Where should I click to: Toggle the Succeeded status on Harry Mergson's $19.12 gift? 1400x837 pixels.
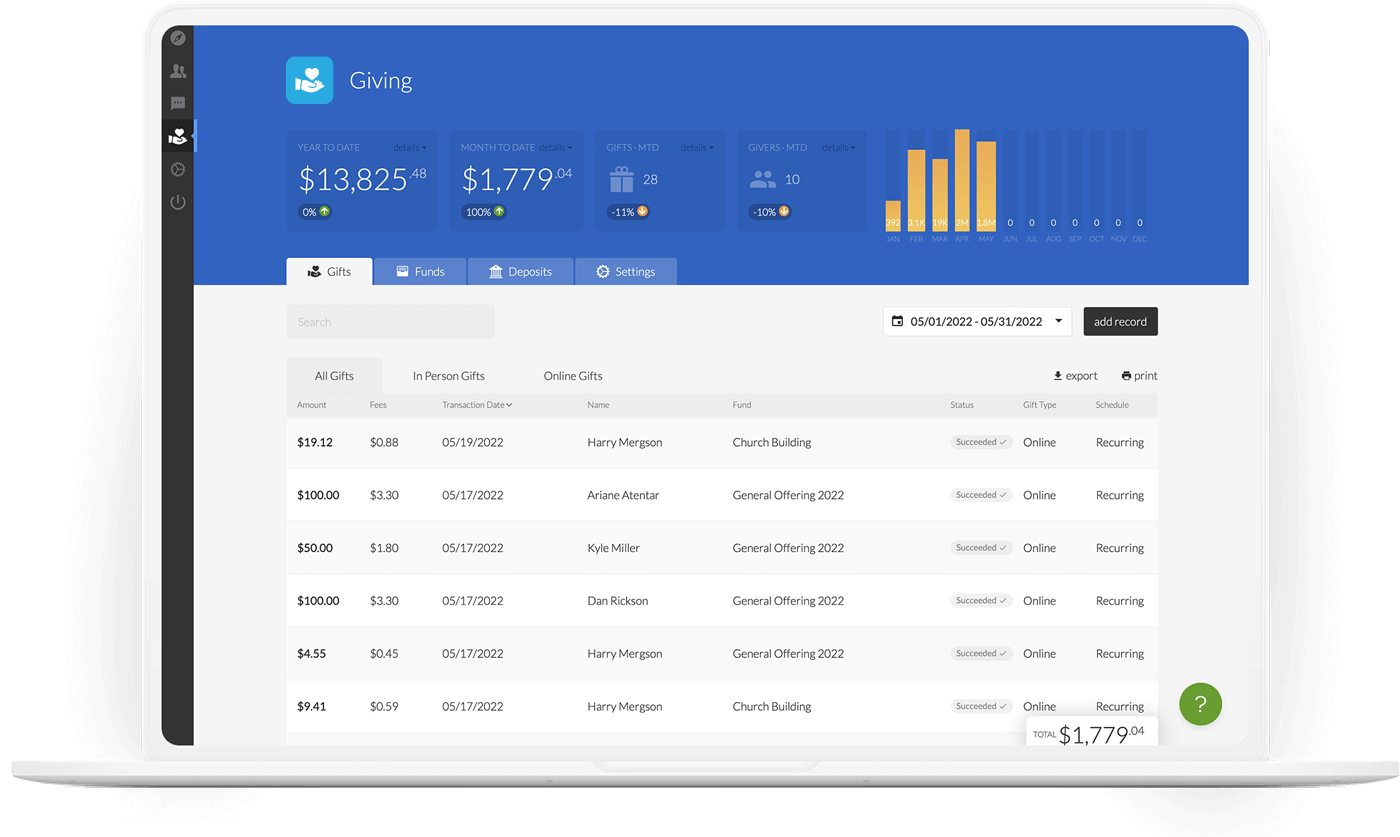(981, 441)
